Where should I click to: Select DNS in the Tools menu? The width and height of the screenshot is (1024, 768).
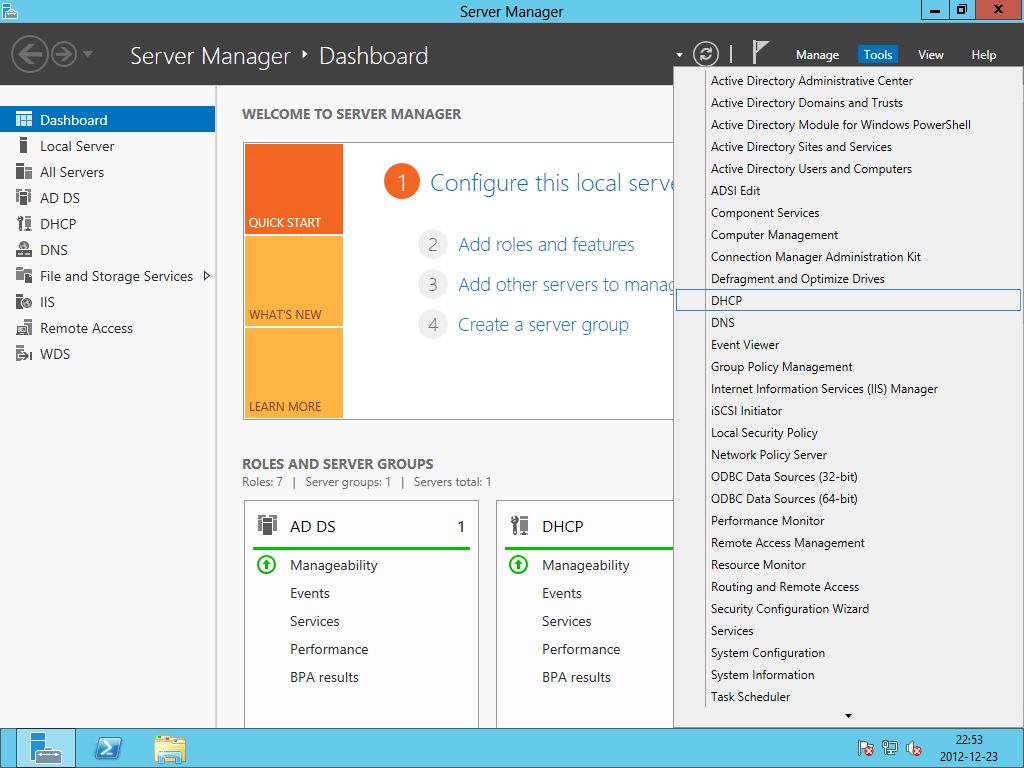click(x=848, y=323)
